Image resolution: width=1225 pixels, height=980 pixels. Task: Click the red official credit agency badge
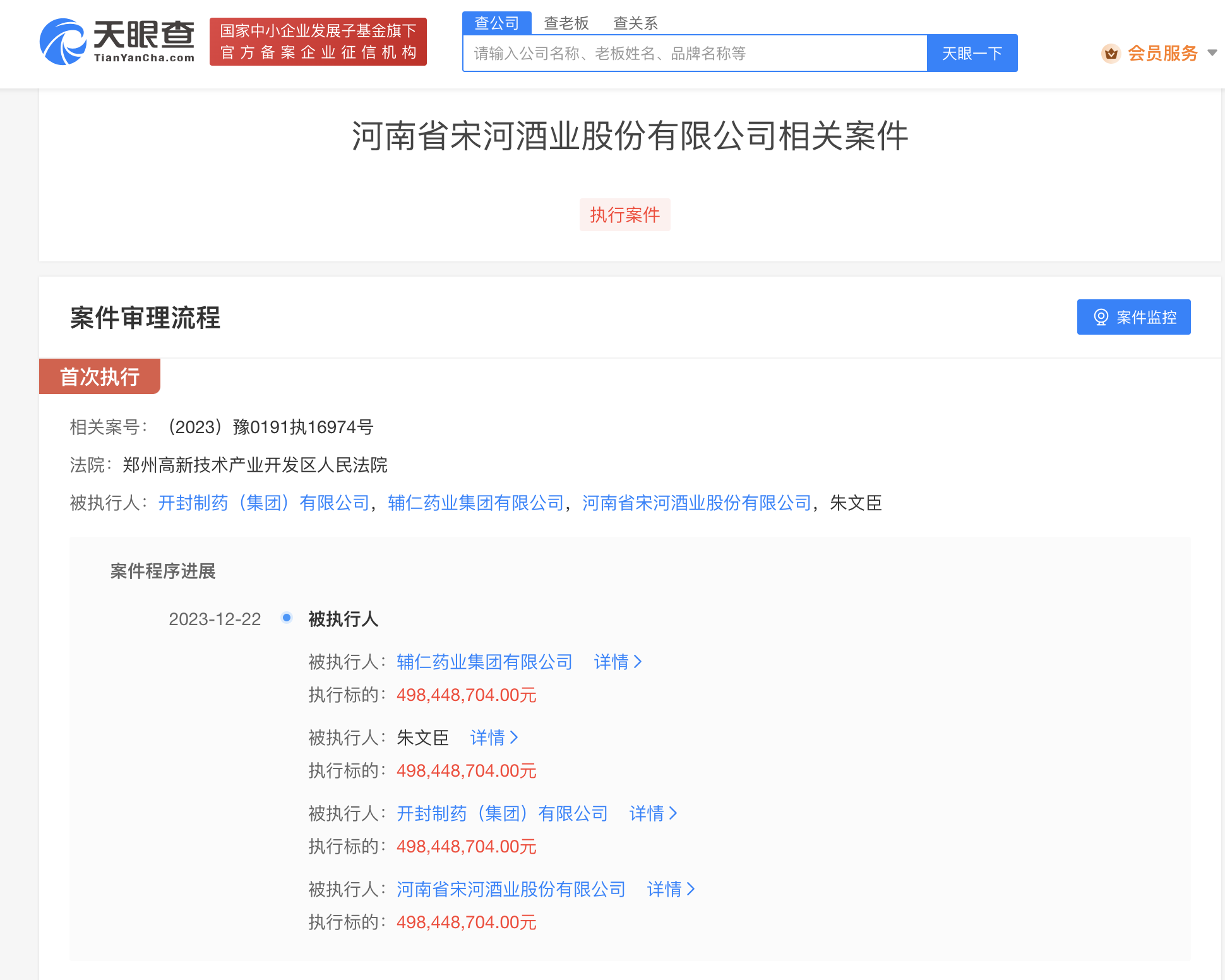318,42
